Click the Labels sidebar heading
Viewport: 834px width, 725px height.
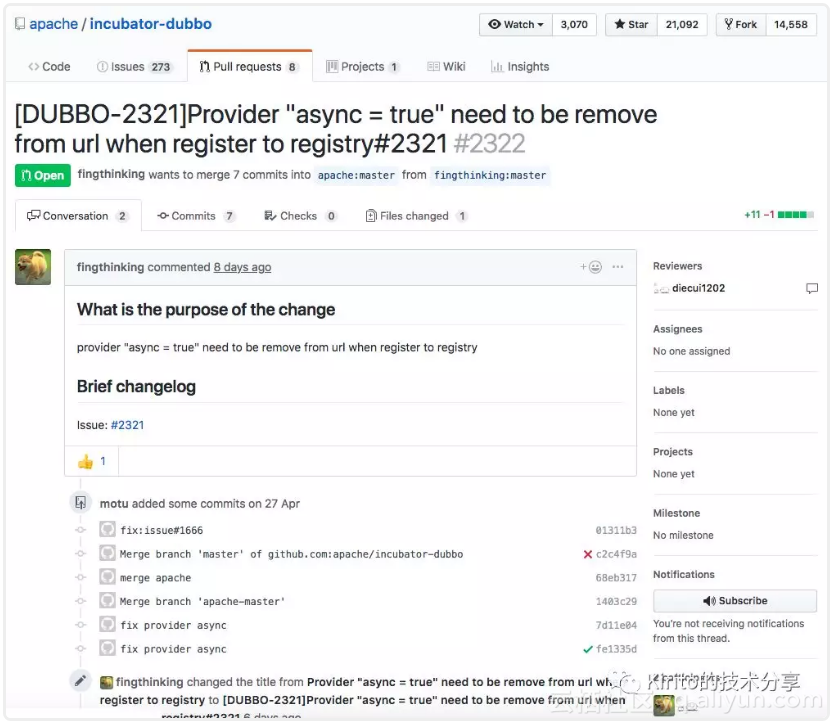[x=669, y=390]
